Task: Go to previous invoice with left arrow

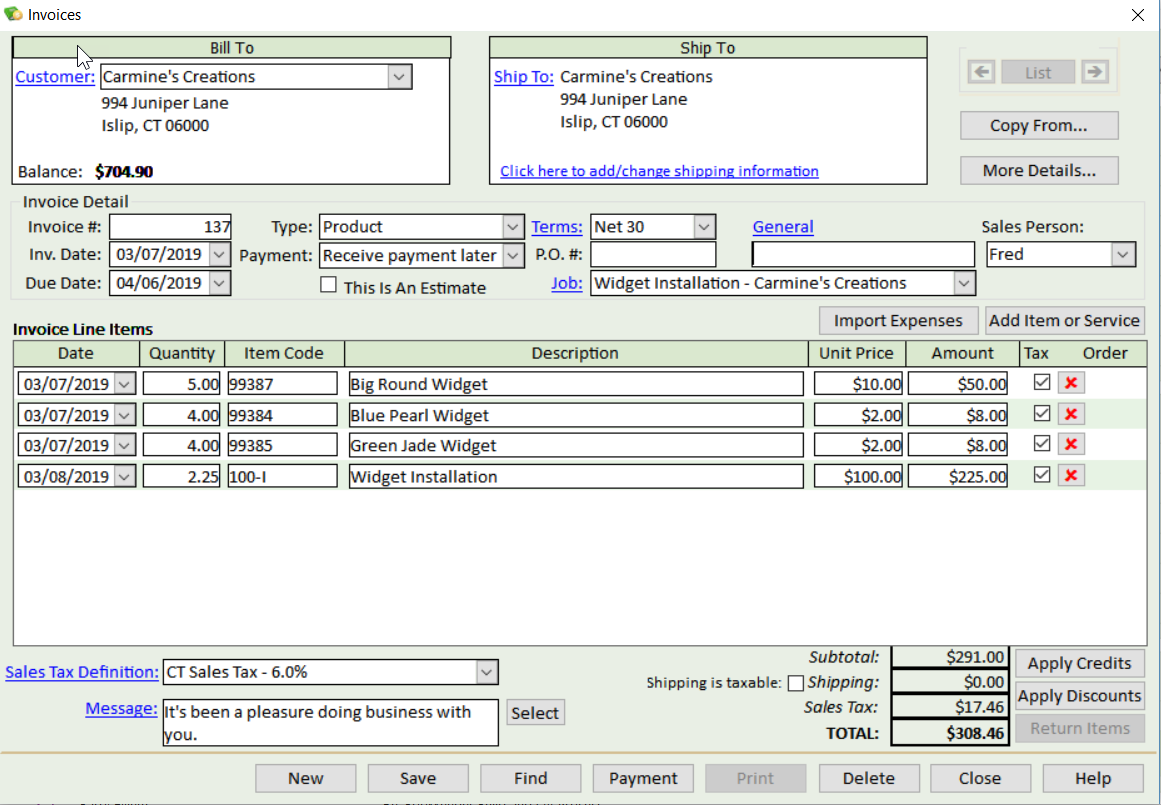Action: click(x=981, y=72)
